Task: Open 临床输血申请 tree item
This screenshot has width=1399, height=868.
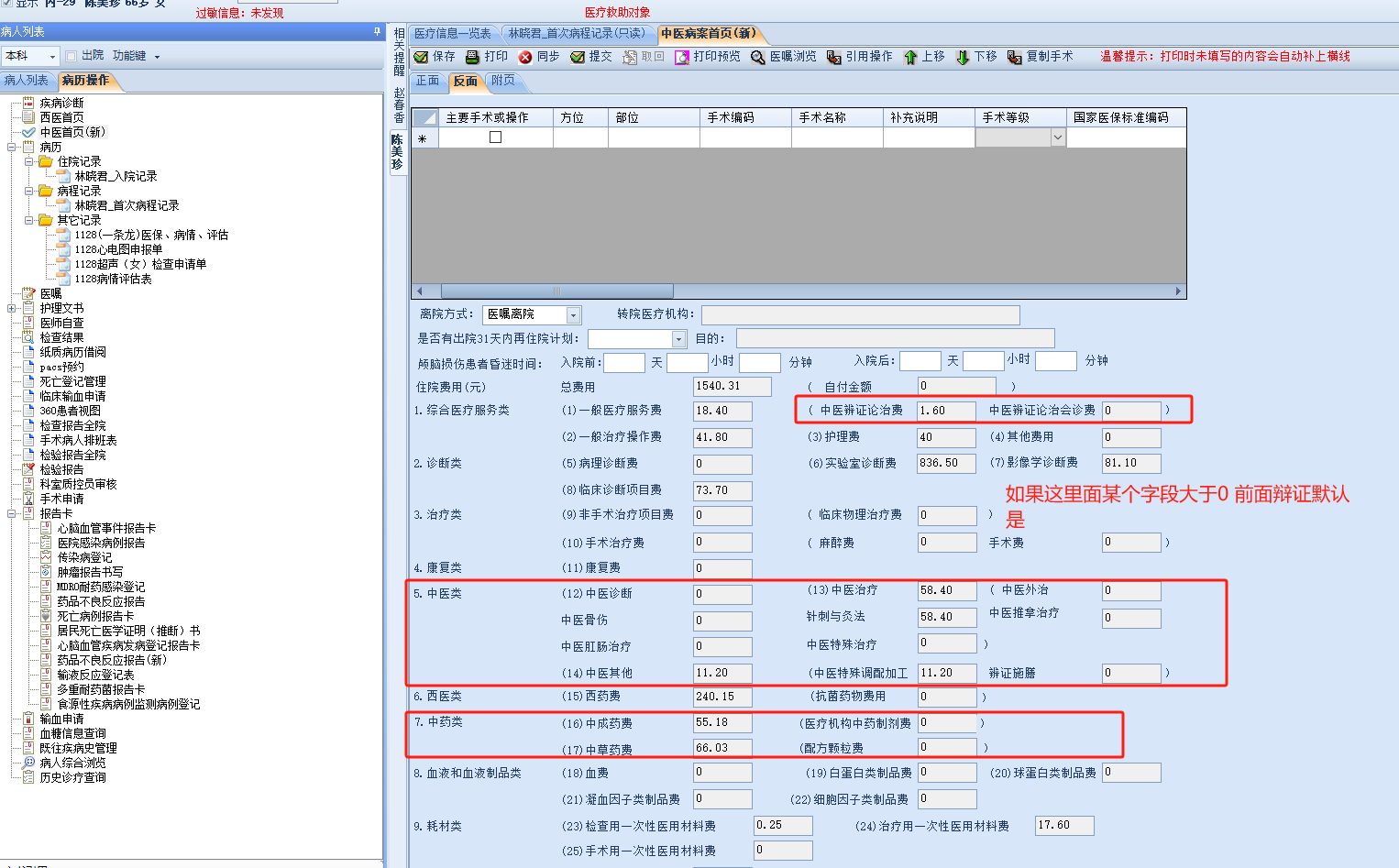Action: pos(72,396)
